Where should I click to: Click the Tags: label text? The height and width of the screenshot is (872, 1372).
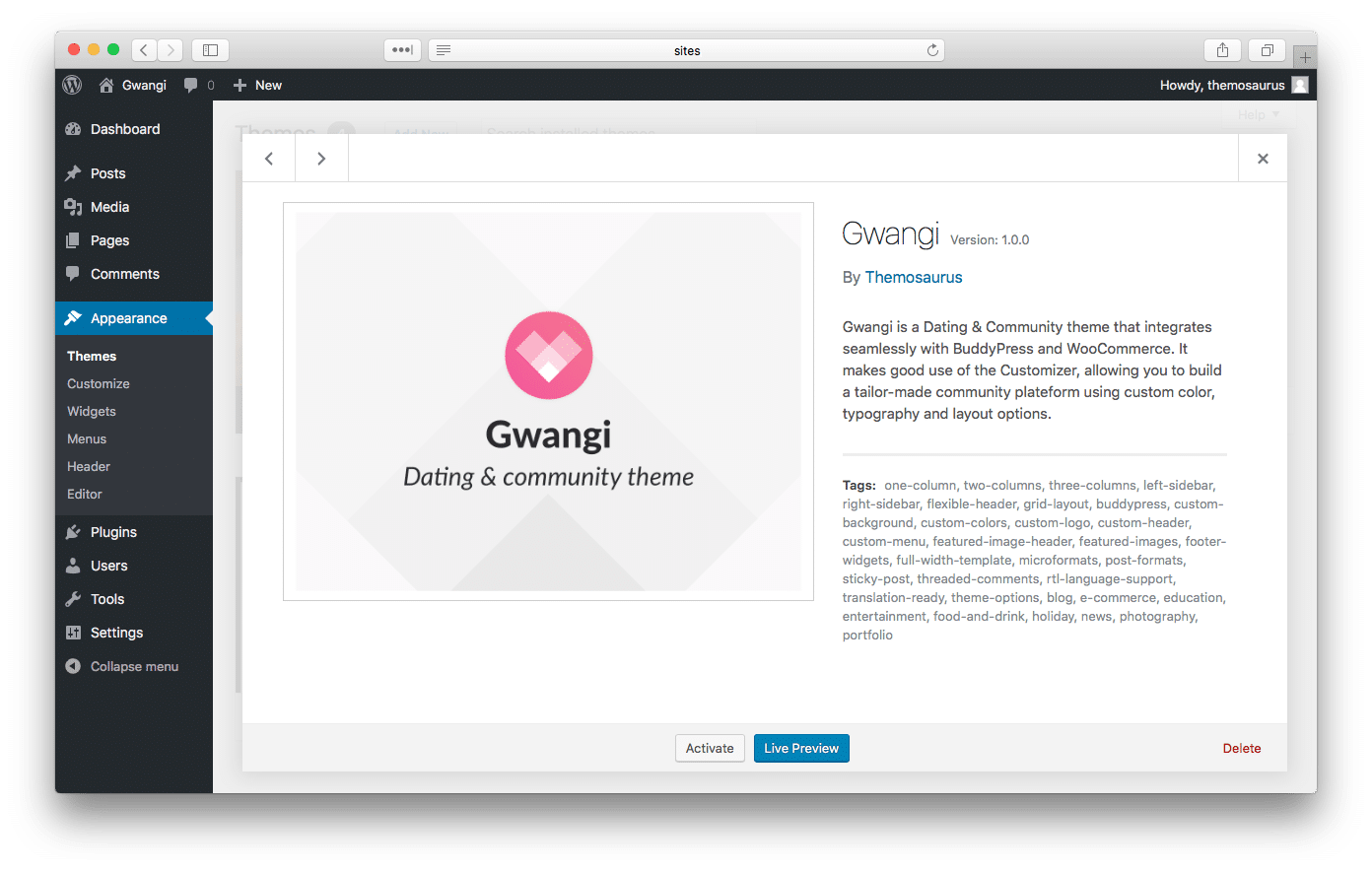coord(859,485)
